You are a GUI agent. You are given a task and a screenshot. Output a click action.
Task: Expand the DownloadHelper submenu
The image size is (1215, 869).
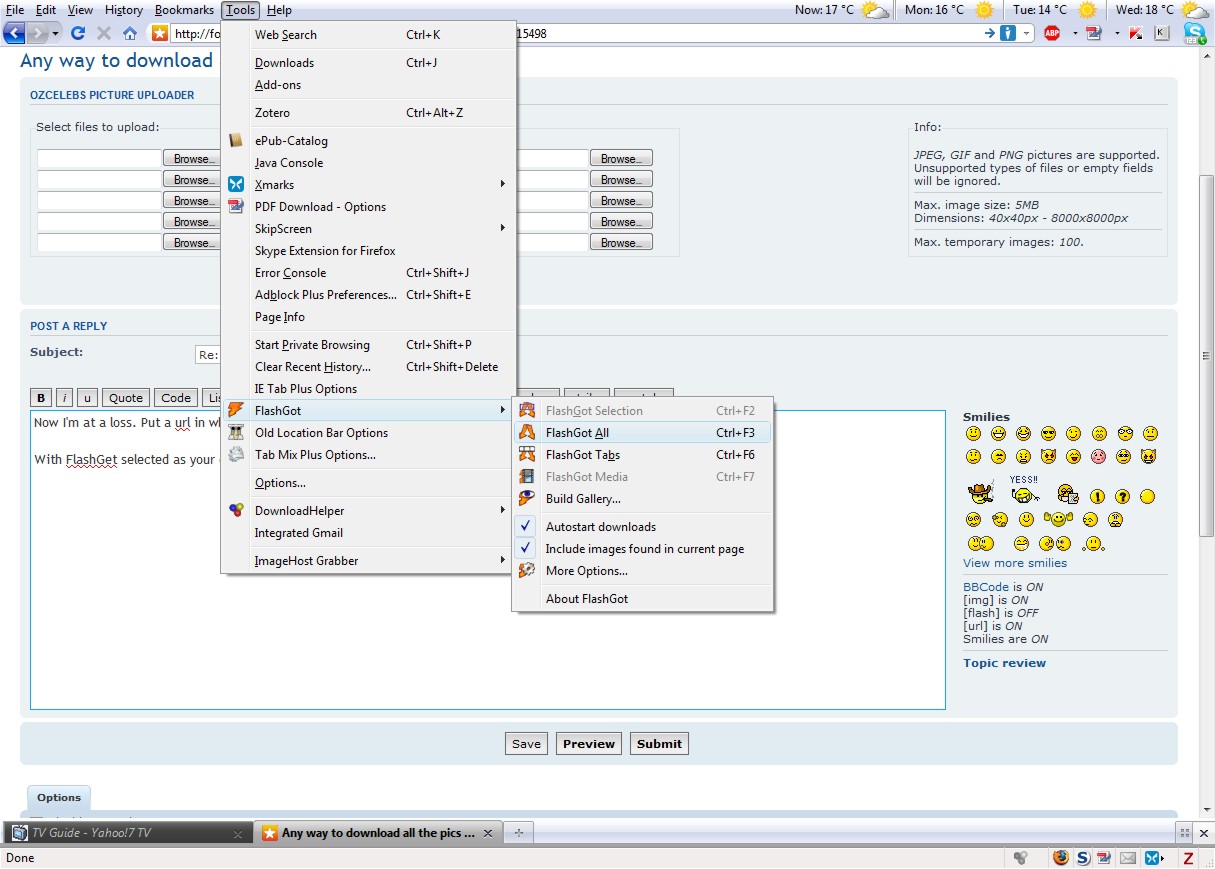pos(380,511)
